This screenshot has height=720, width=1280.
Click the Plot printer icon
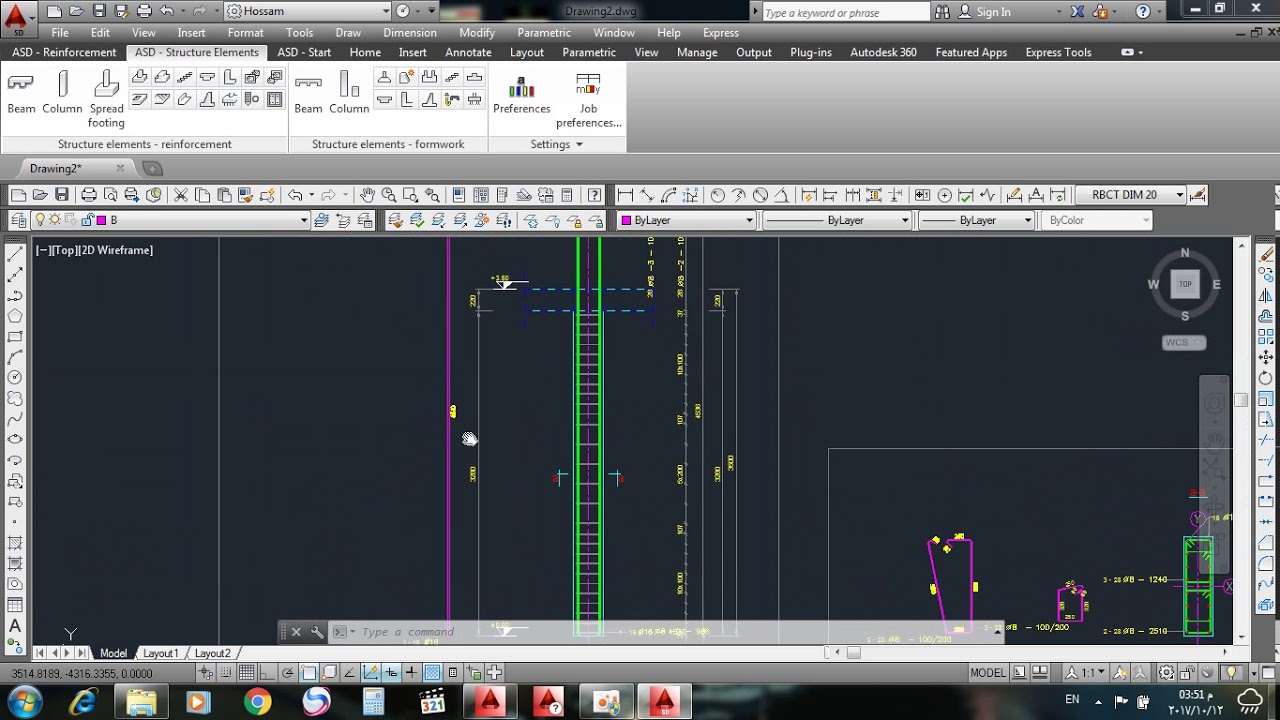coord(89,195)
